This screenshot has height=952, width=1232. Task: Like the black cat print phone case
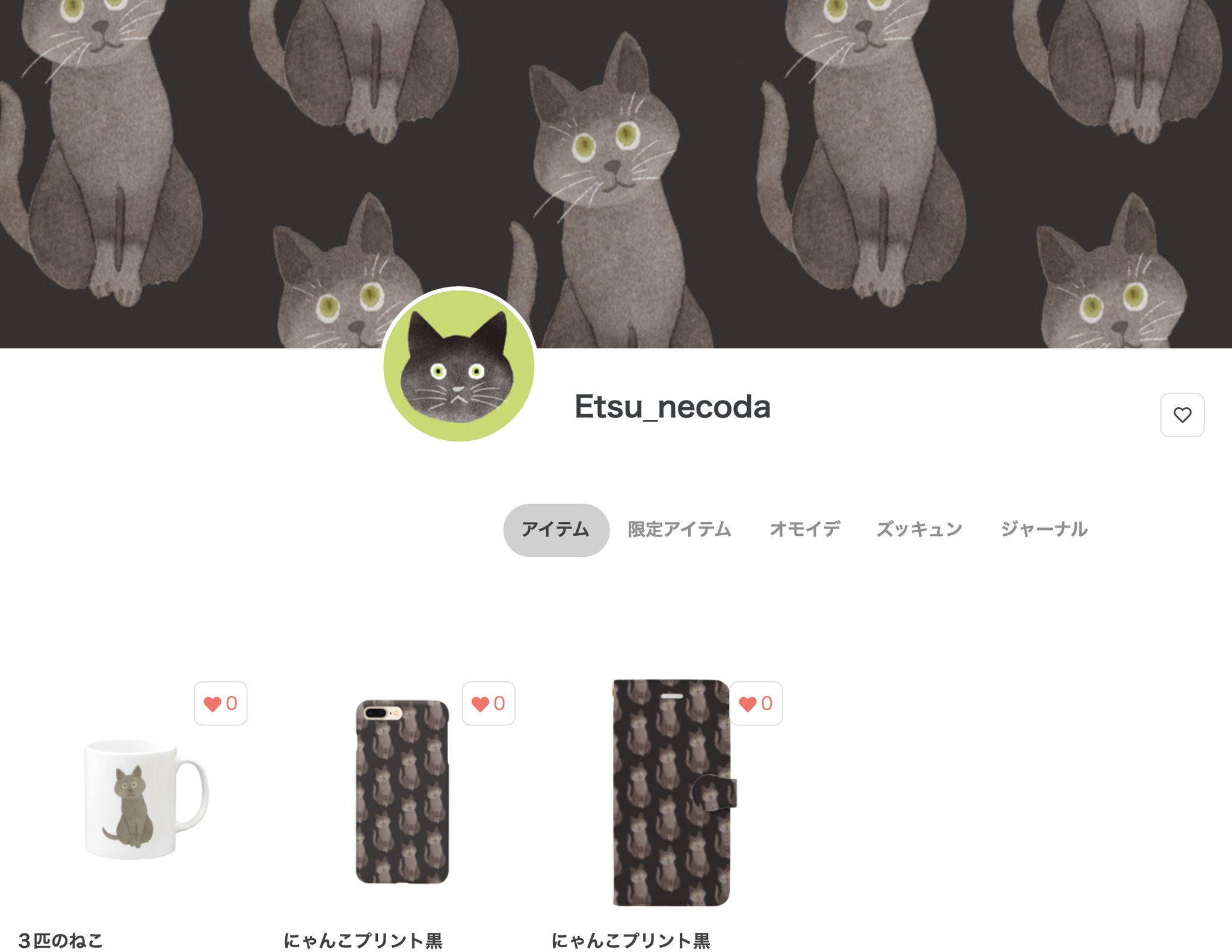[x=488, y=703]
